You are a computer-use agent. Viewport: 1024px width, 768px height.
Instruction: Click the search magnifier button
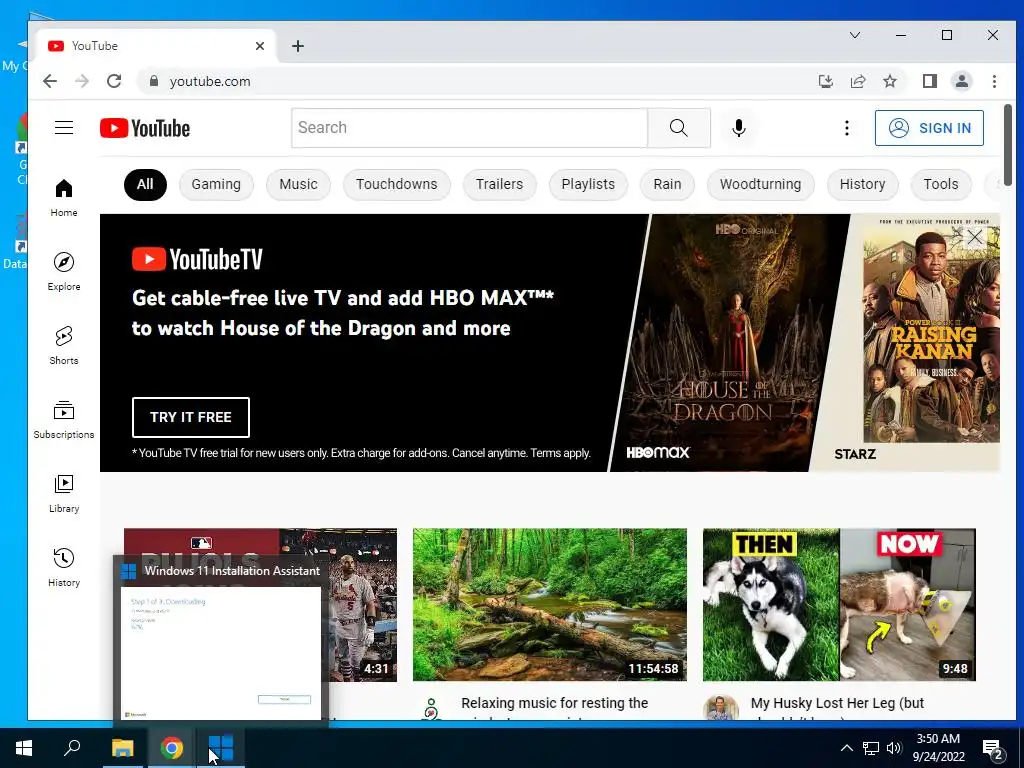pyautogui.click(x=679, y=128)
